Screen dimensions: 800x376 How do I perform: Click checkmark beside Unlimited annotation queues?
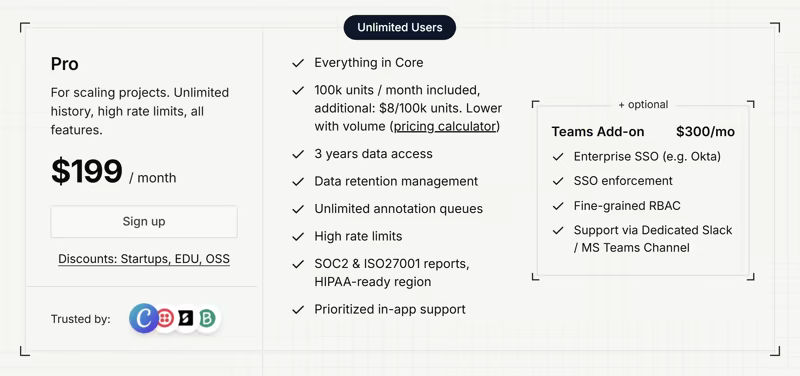pyautogui.click(x=298, y=209)
